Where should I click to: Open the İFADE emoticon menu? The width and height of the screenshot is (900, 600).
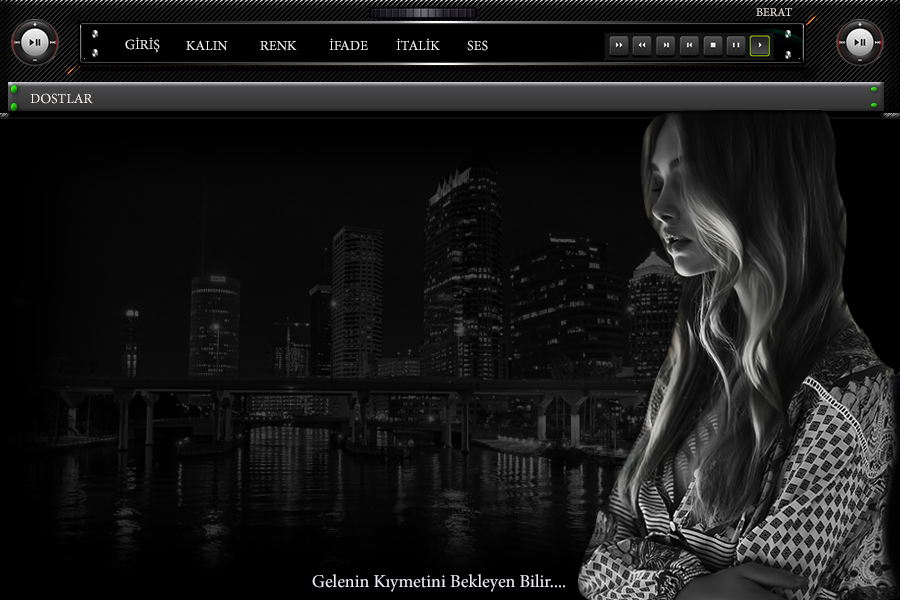point(348,46)
